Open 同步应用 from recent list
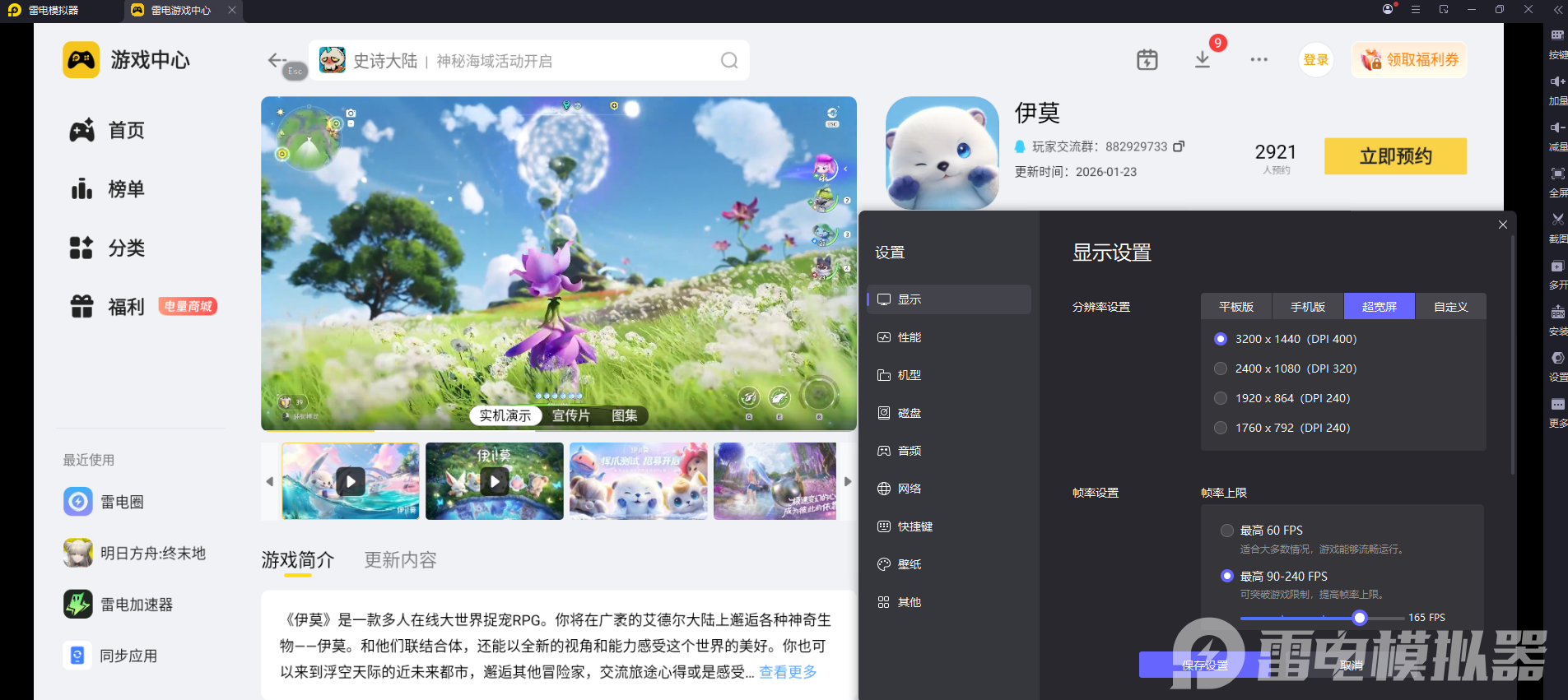The width and height of the screenshot is (1568, 700). tap(110, 656)
